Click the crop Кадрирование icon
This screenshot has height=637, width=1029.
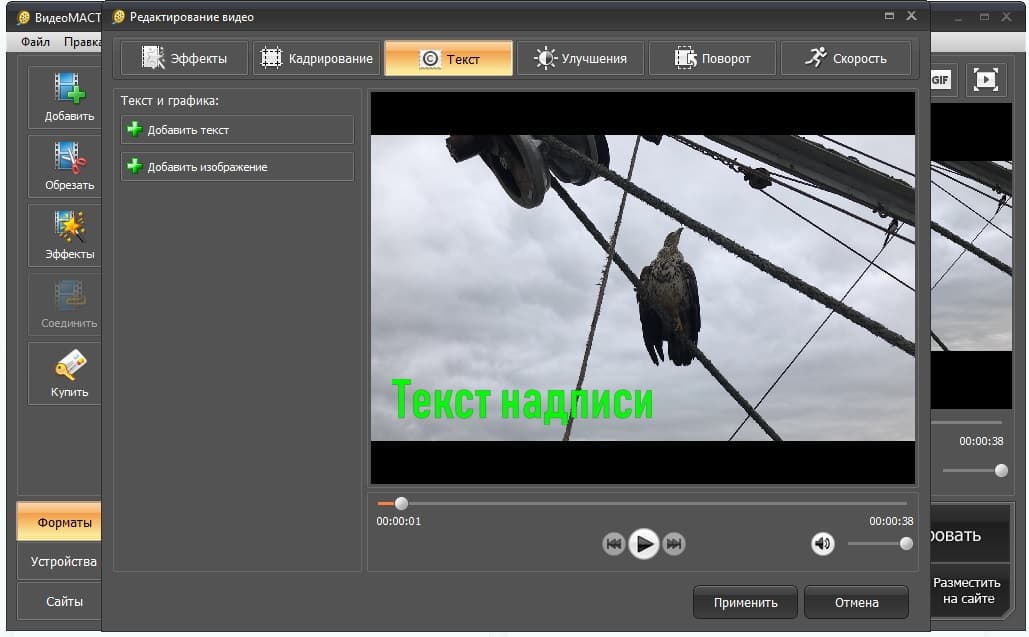coord(271,58)
